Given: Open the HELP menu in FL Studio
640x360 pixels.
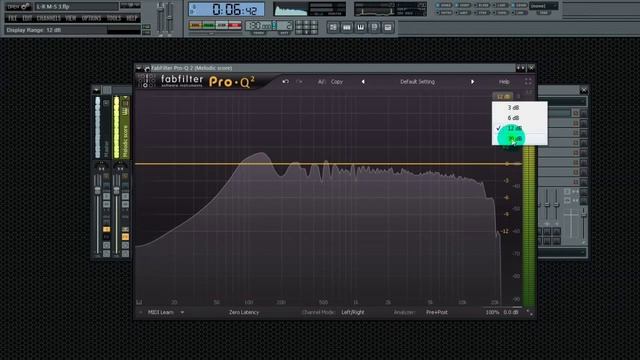Looking at the screenshot, I should pos(131,18).
